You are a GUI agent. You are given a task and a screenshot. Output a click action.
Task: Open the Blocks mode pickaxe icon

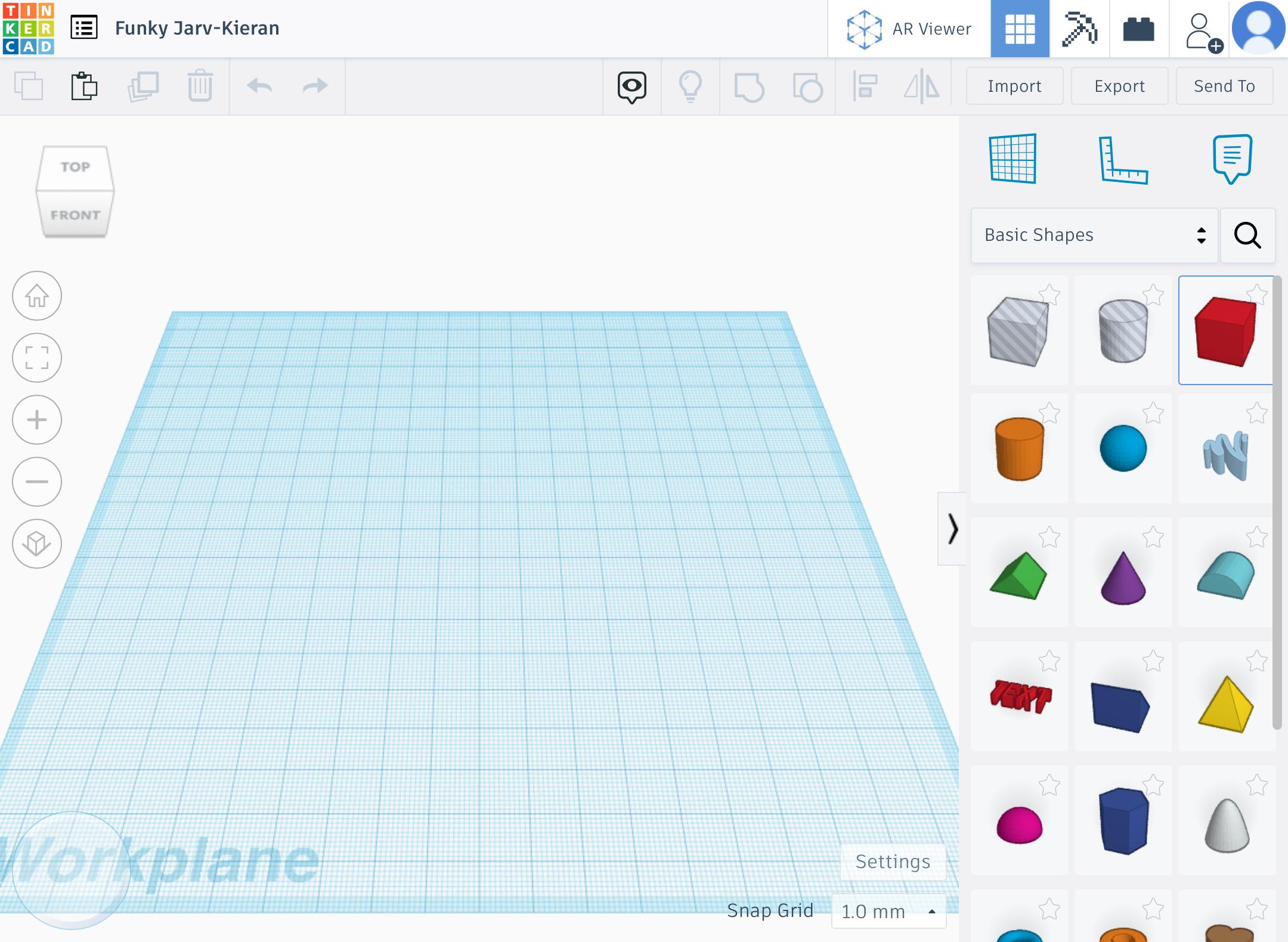[1079, 29]
